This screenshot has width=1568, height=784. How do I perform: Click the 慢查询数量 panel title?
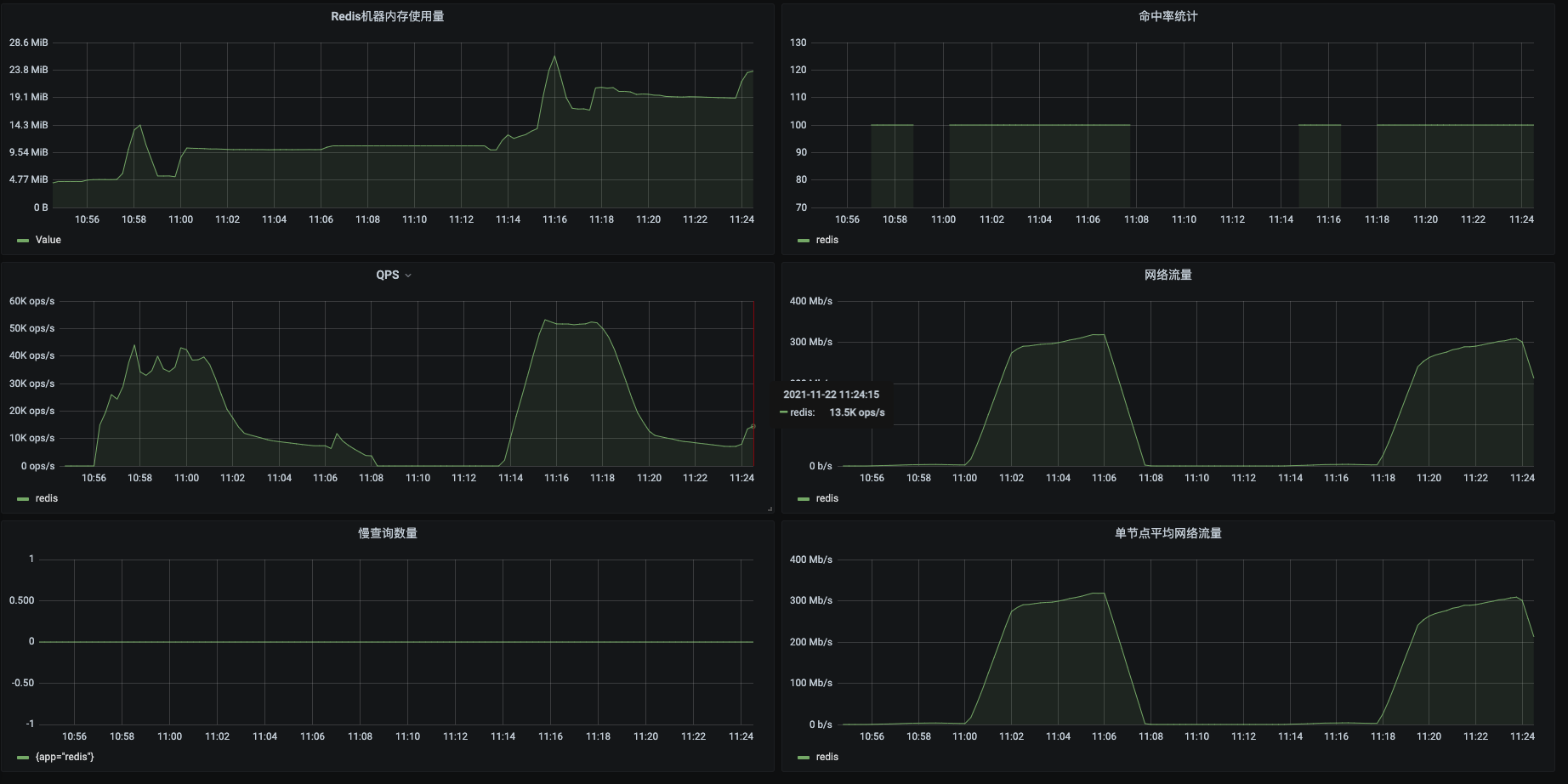[388, 533]
